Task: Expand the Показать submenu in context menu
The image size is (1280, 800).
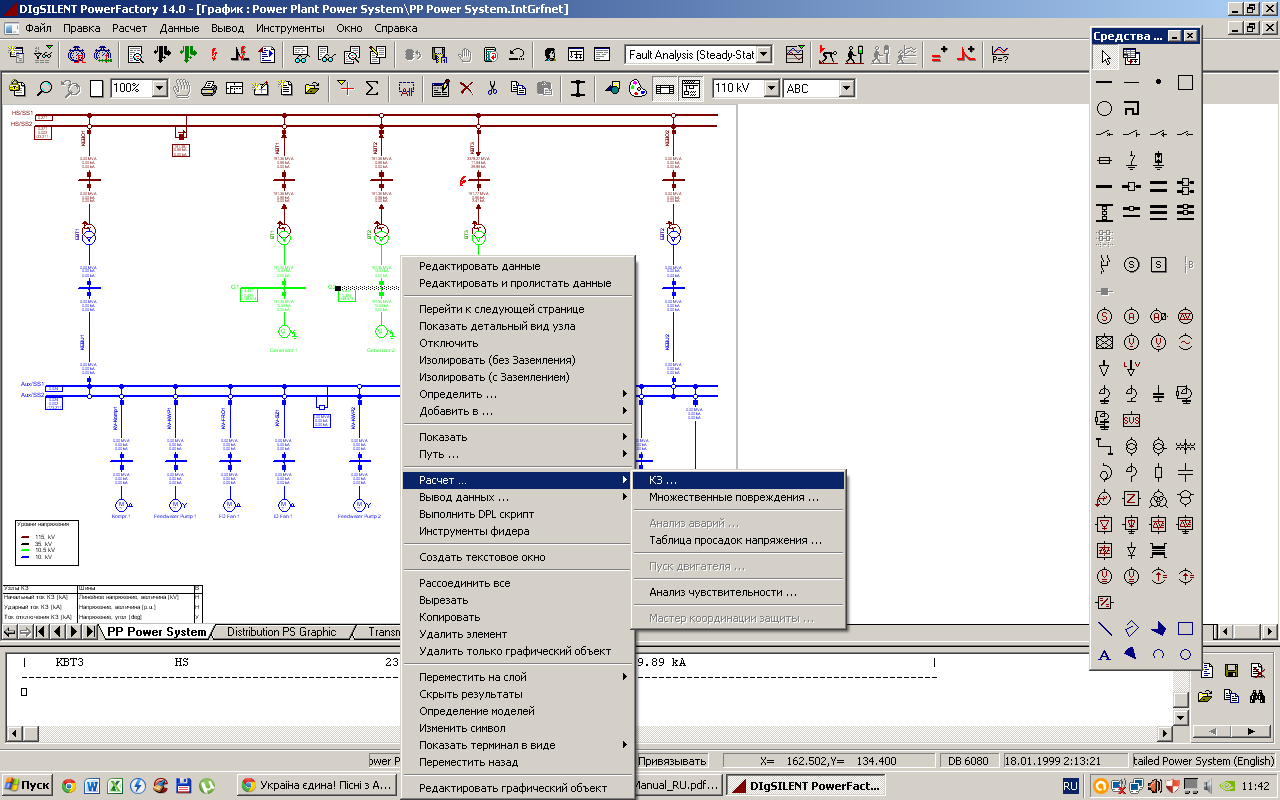Action: click(518, 437)
